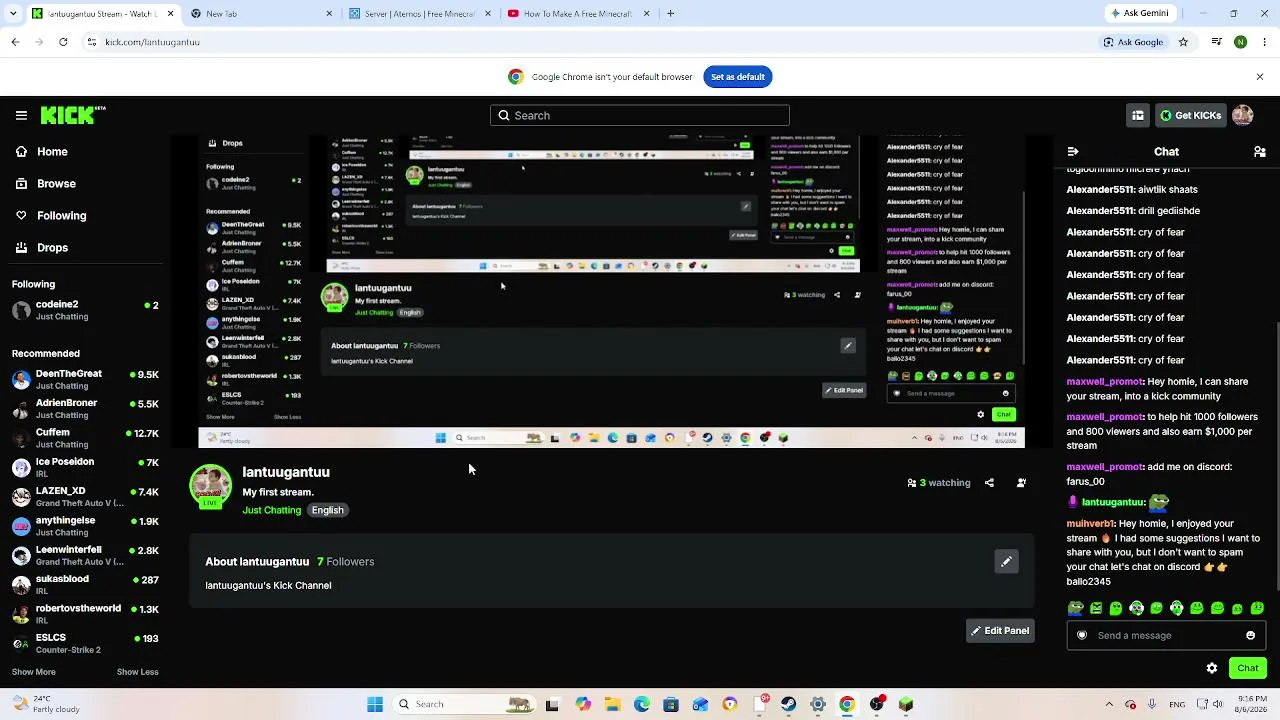Open the Kick hamburger menu
Screen dimensions: 1280x720
(21, 115)
